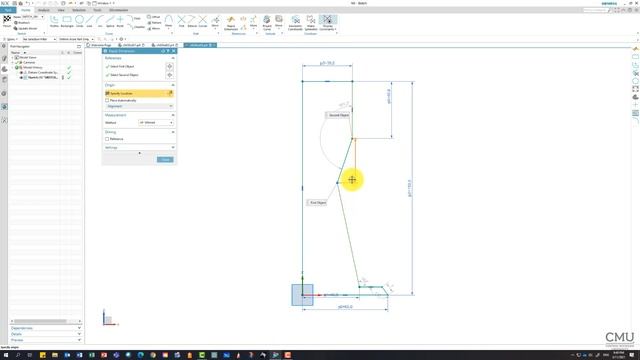640x360 pixels.
Task: Switch to the Welcome Page document tab
Action: point(100,45)
